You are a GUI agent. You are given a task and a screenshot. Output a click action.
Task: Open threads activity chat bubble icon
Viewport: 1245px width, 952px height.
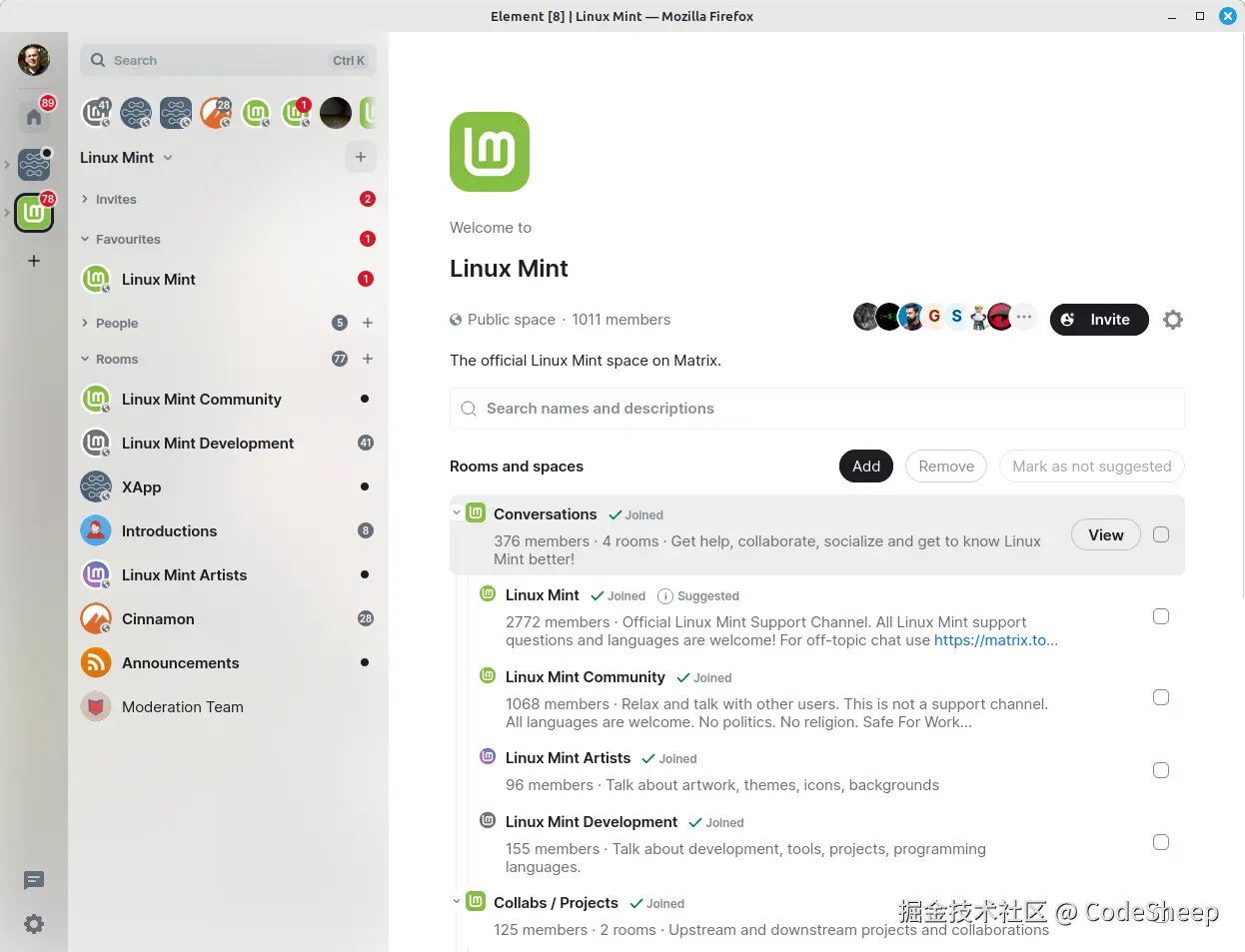(34, 880)
